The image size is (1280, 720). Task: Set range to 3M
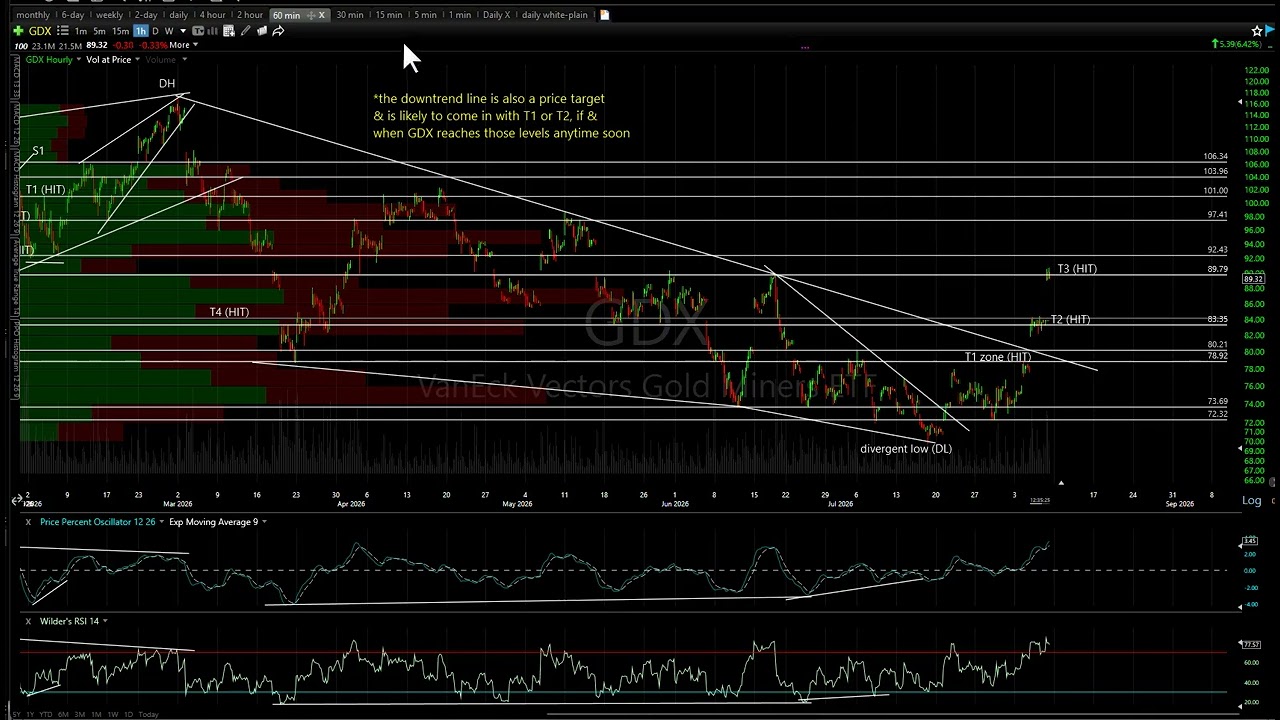tap(80, 714)
